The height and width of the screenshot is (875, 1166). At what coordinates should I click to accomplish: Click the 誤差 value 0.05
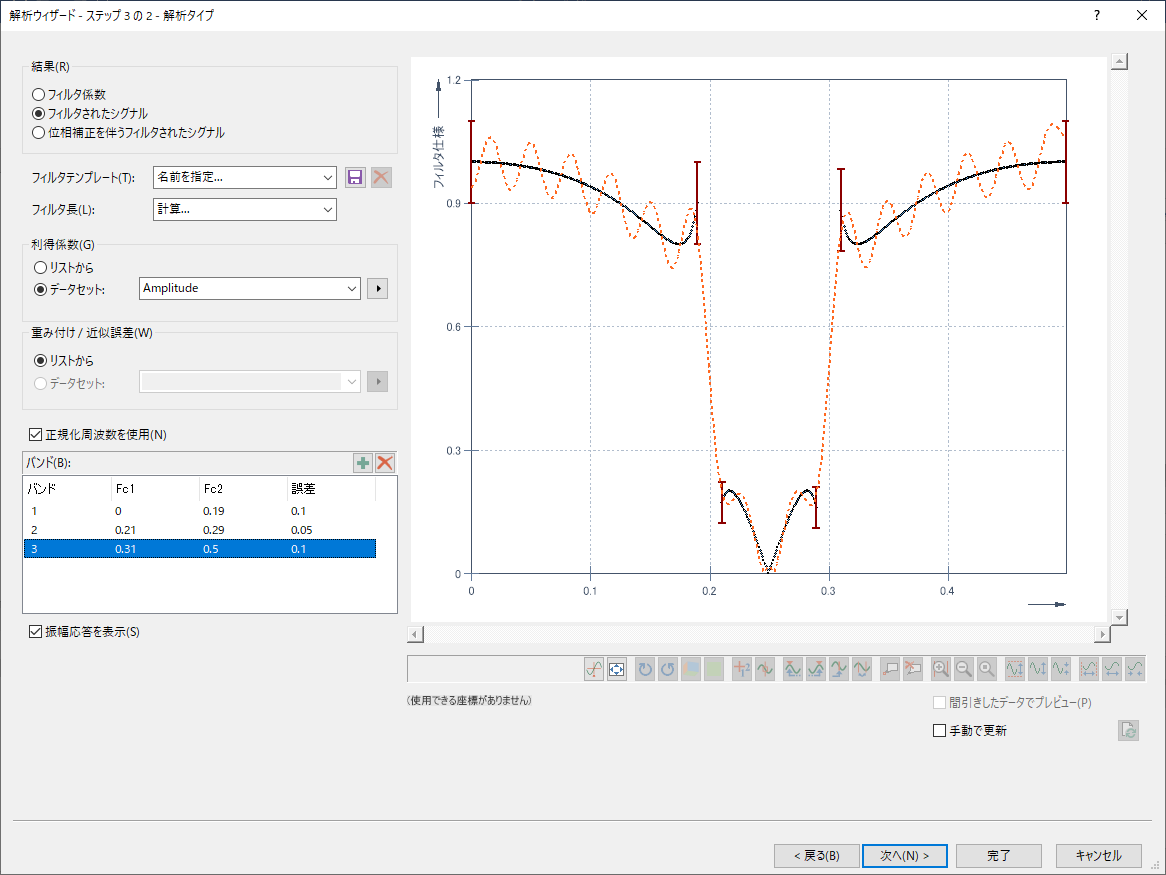tap(301, 530)
